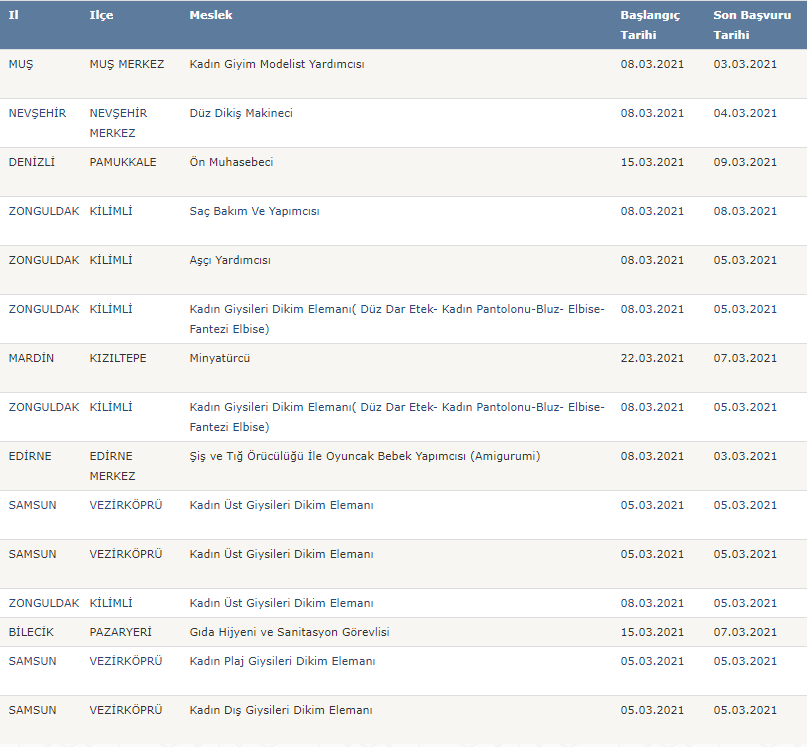Open the Amigurumi oyuncak bebek course link

pyautogui.click(x=365, y=456)
